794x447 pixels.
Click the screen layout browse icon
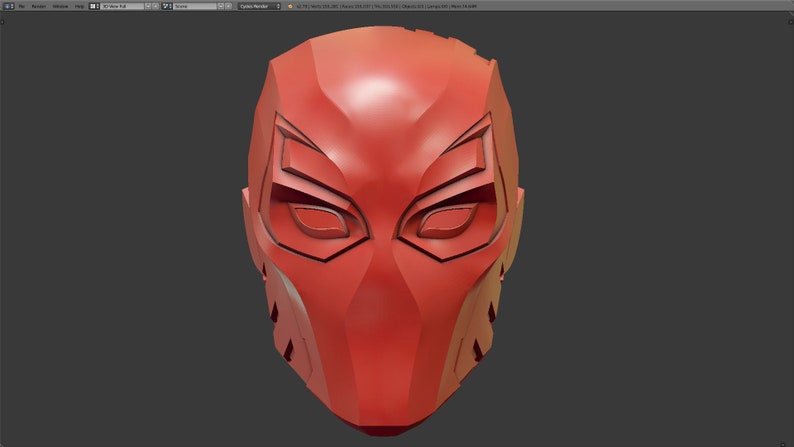94,6
